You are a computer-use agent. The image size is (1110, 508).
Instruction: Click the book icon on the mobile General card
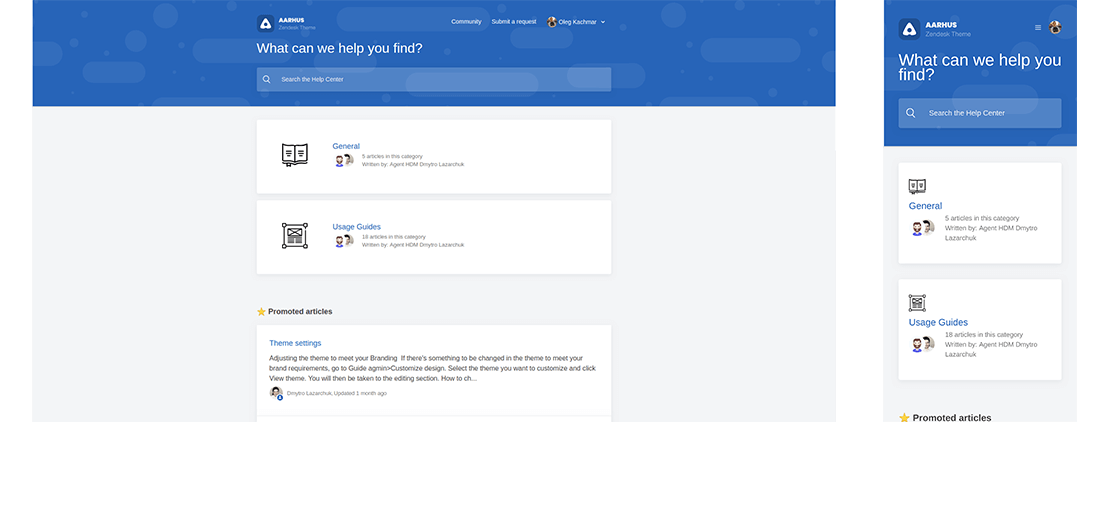(x=917, y=186)
